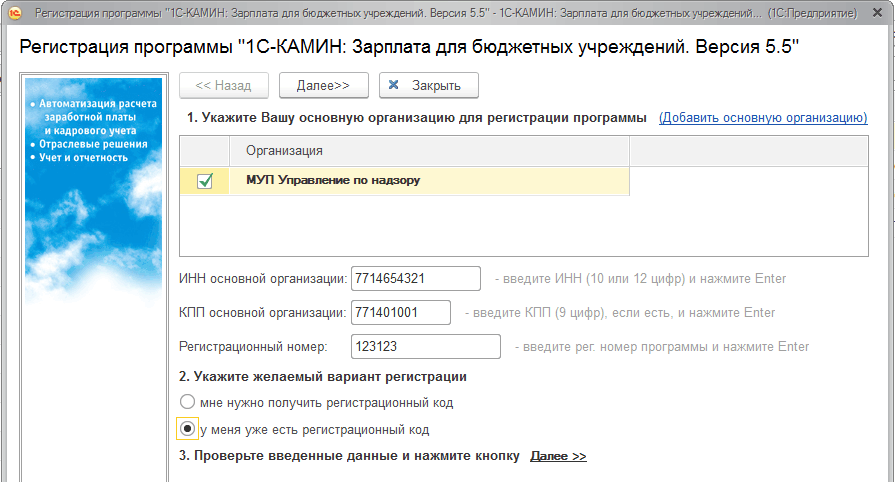The image size is (895, 482).
Task: Click the Регистрация программы page heading
Action: pyautogui.click(x=410, y=48)
